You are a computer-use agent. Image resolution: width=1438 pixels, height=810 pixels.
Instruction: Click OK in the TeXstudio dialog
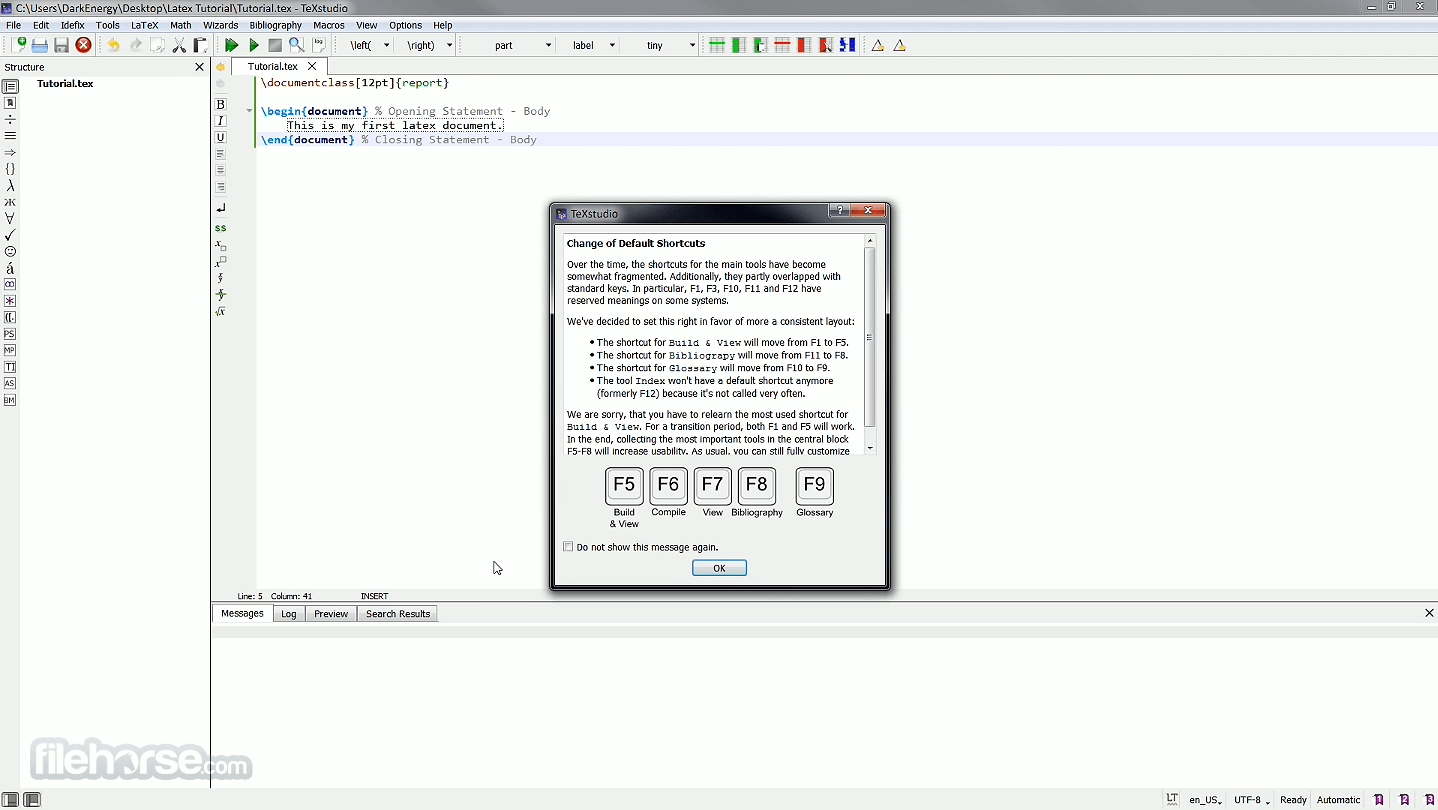(x=719, y=568)
